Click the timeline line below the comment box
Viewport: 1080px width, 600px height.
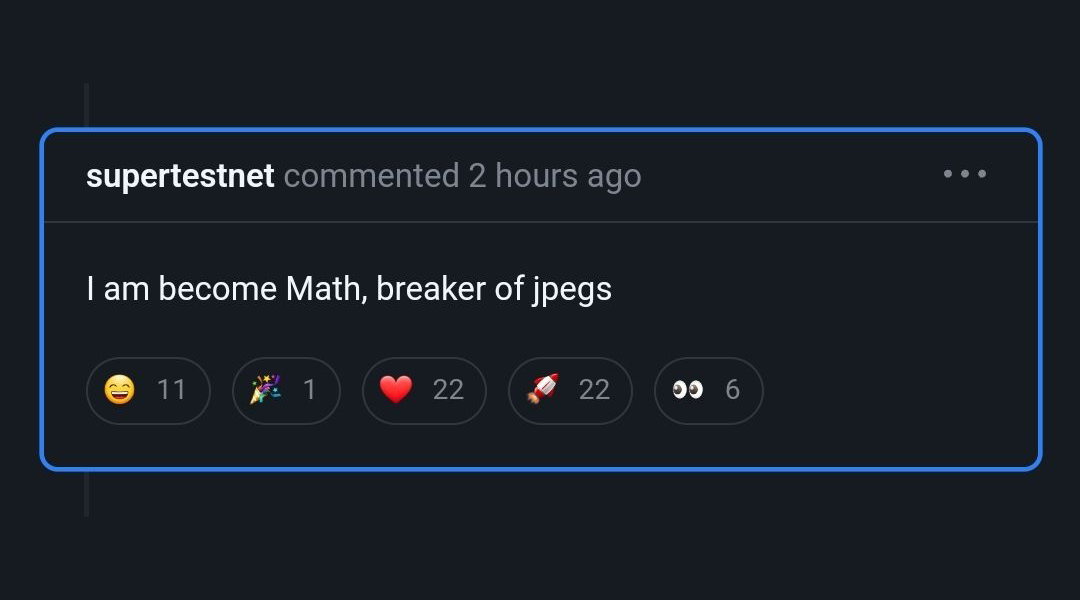87,493
